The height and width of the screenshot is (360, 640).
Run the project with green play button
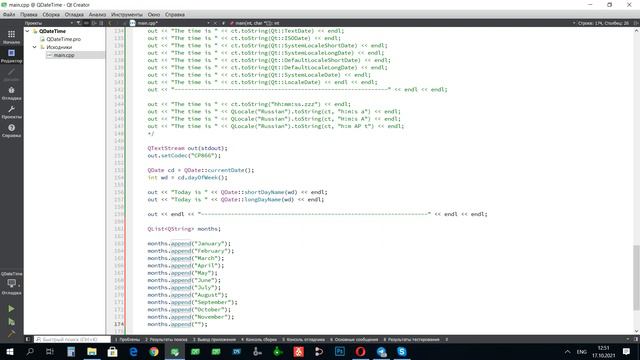coord(11,309)
